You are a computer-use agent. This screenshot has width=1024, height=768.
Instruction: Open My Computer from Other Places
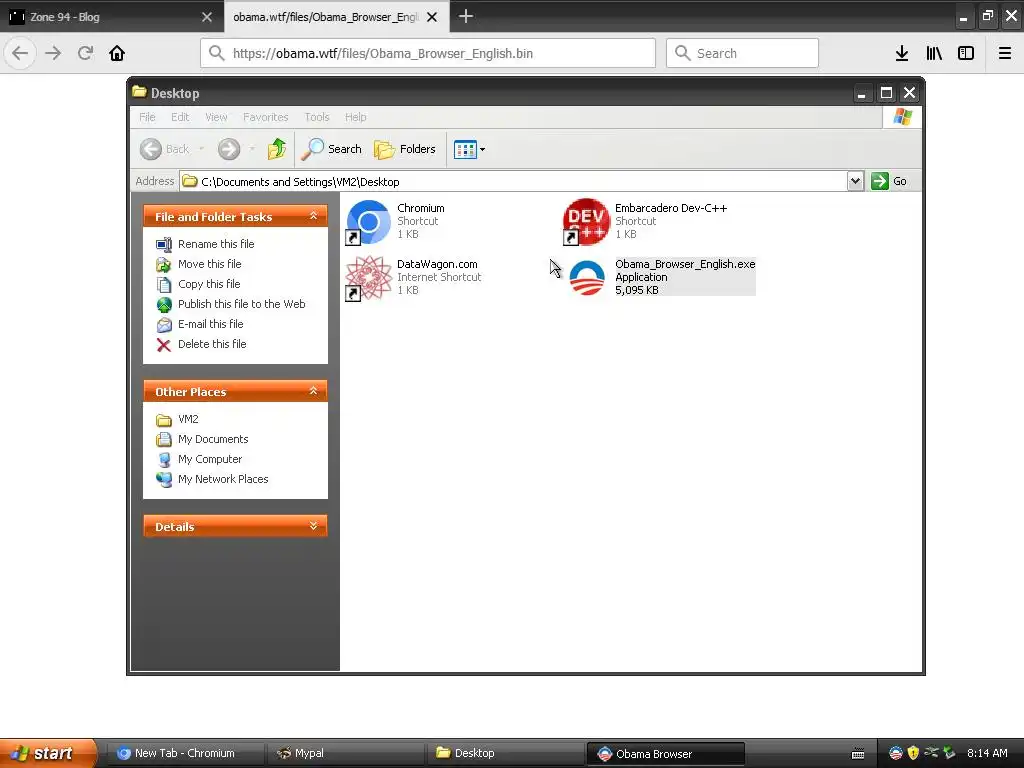(199, 459)
